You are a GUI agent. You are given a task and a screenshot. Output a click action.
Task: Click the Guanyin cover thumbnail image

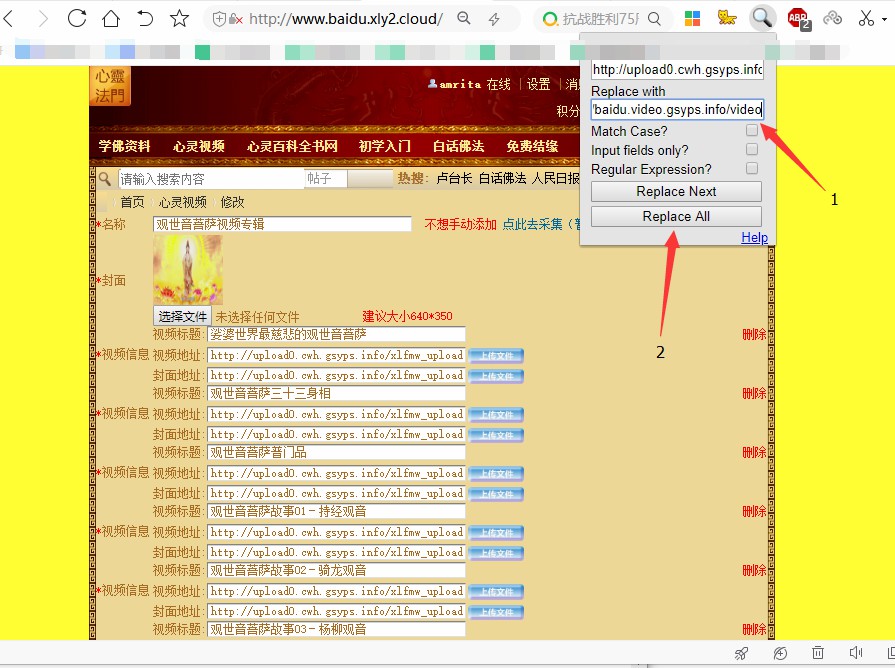click(188, 269)
